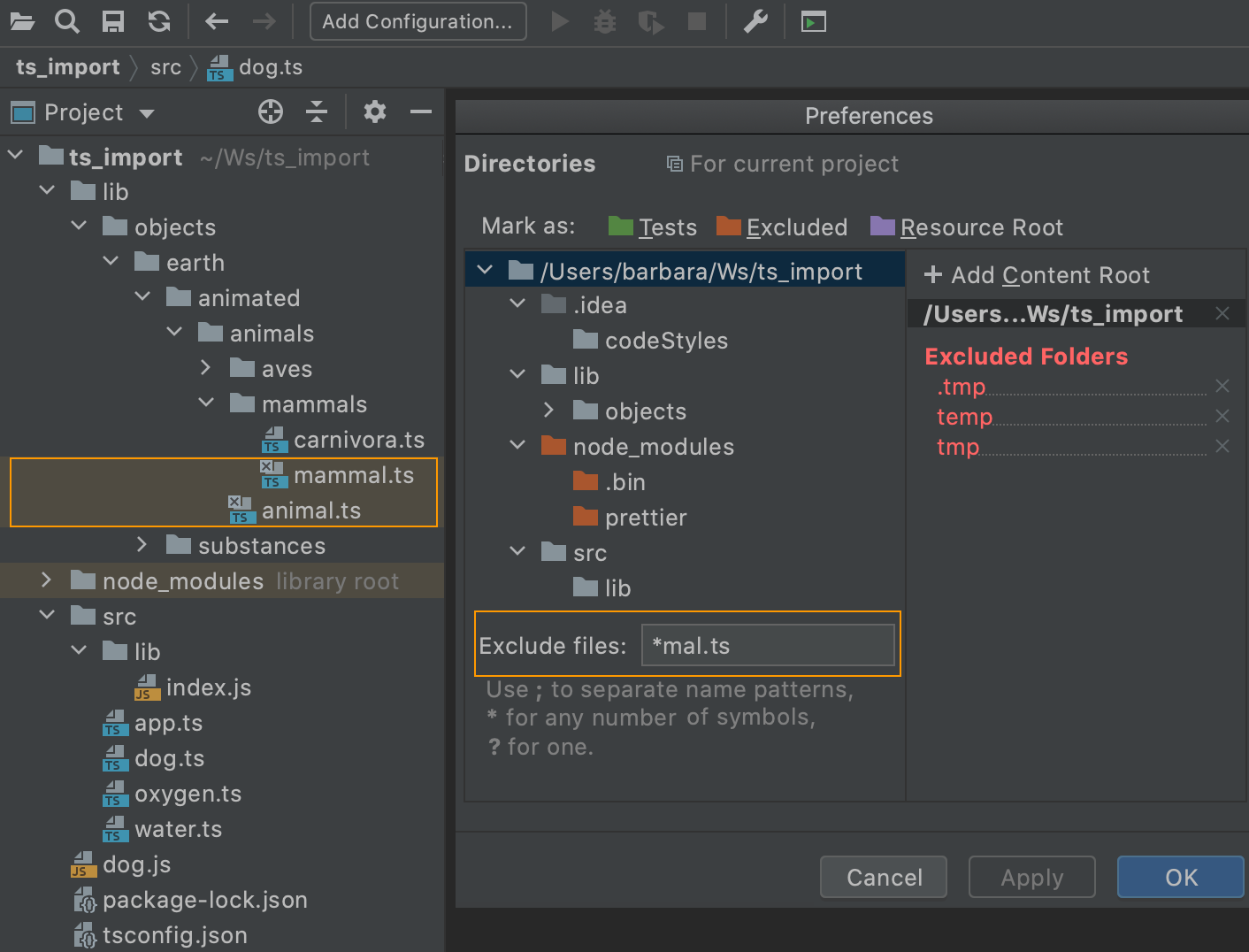Click the Save All floppy icon

click(x=113, y=21)
